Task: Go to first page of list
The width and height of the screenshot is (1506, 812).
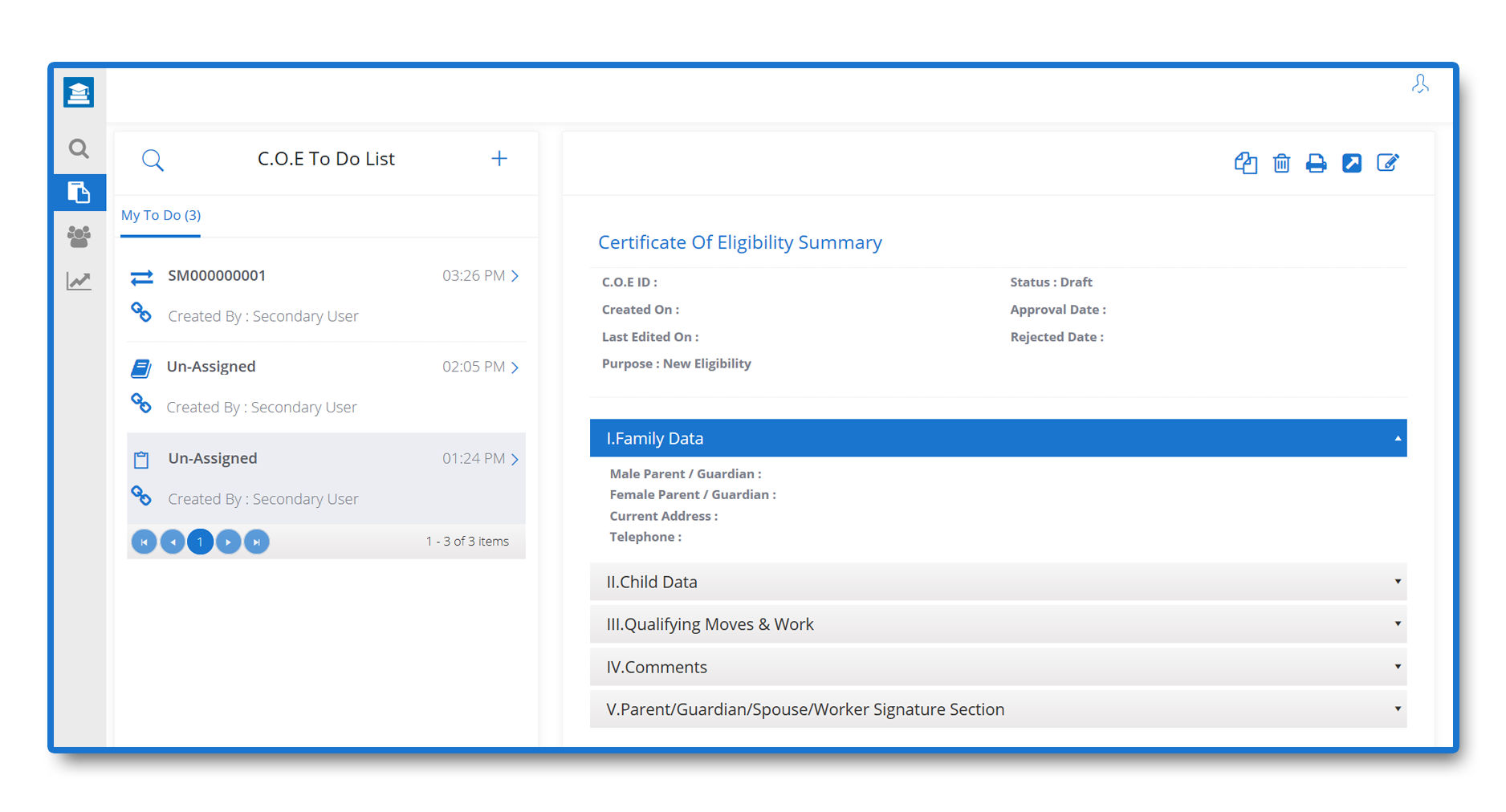Action: point(144,542)
